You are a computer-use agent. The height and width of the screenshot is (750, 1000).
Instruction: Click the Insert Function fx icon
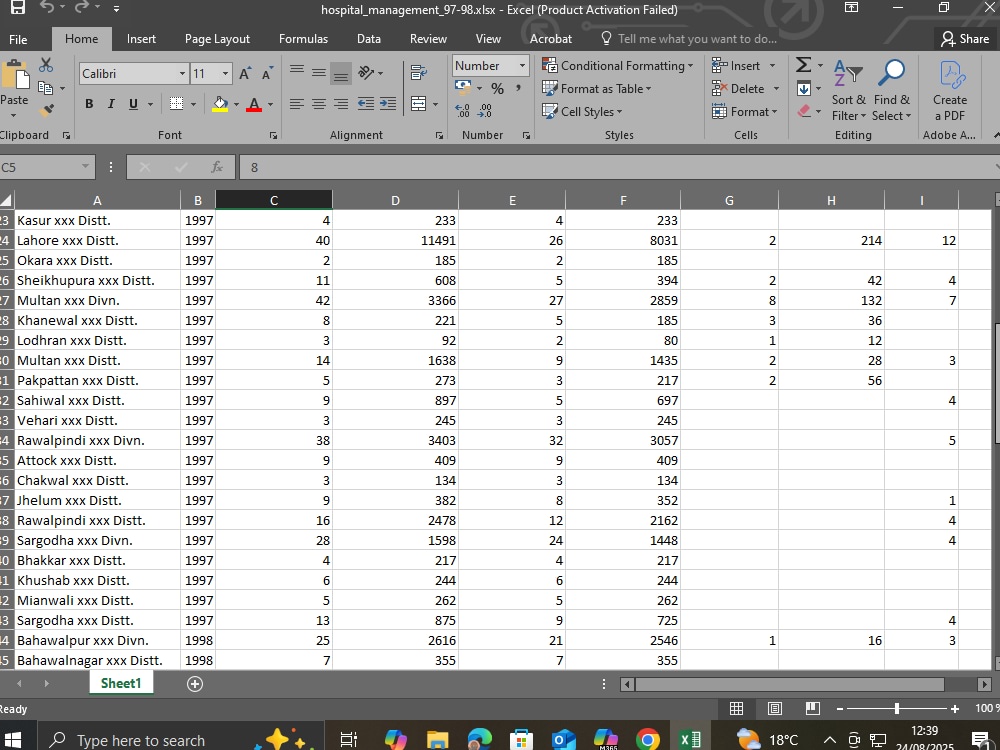click(x=217, y=167)
